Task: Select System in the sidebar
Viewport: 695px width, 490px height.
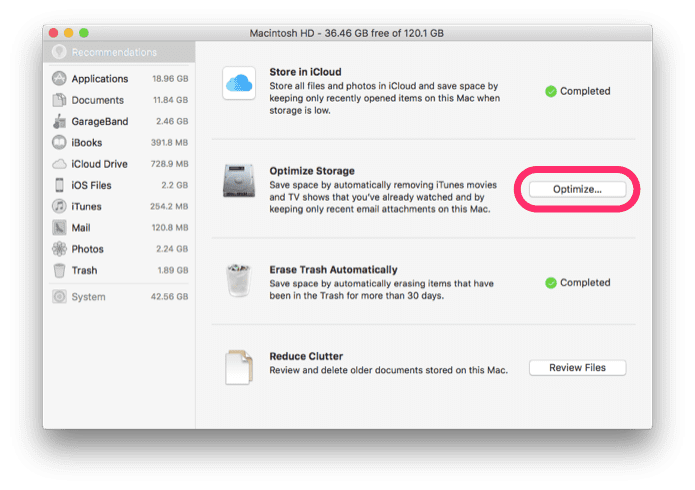Action: [120, 296]
